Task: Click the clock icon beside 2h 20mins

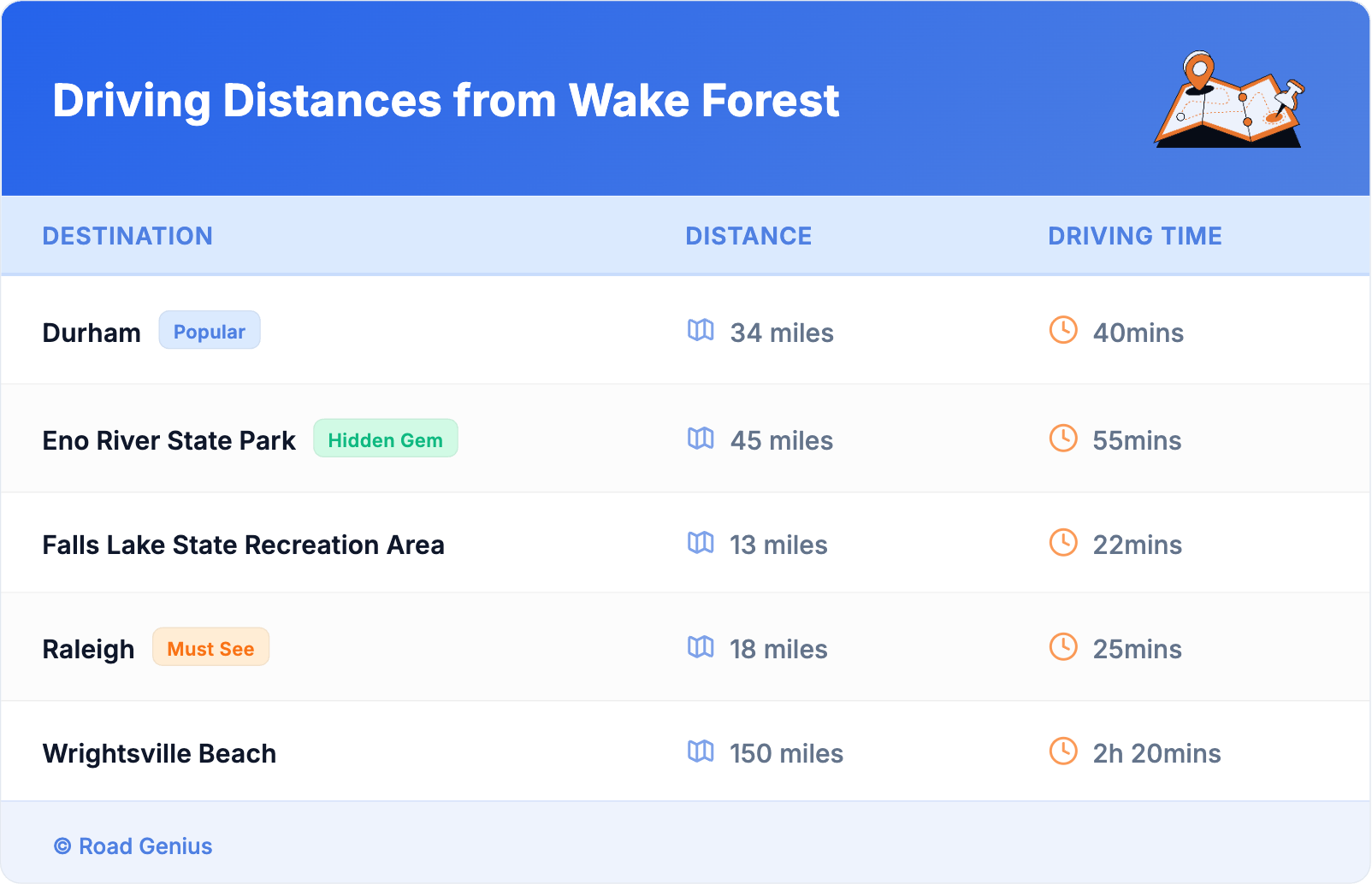Action: (1063, 751)
